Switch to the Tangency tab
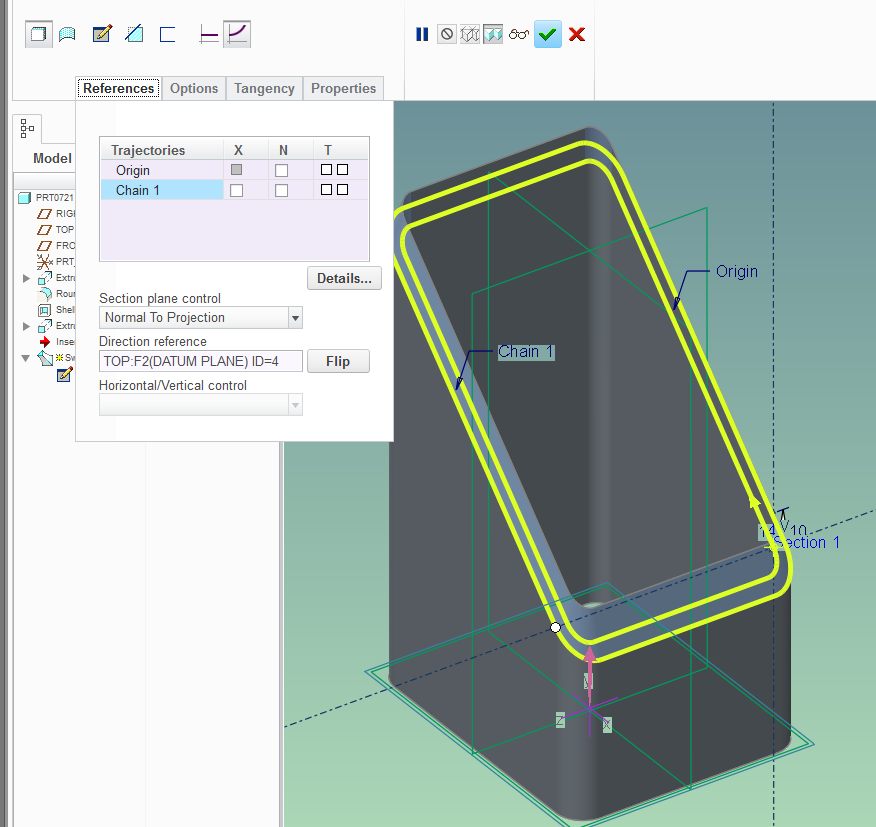The width and height of the screenshot is (876, 827). 264,88
